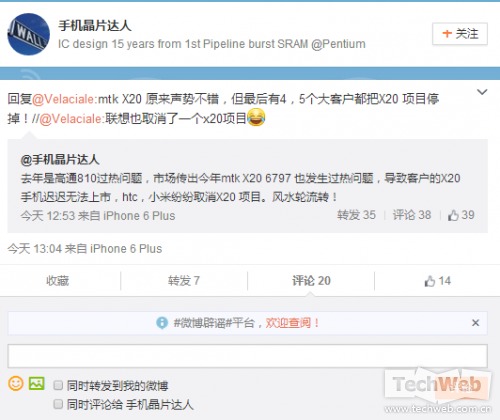Click the TechWeb watermark logo
This screenshot has width=500, height=420.
[437, 389]
